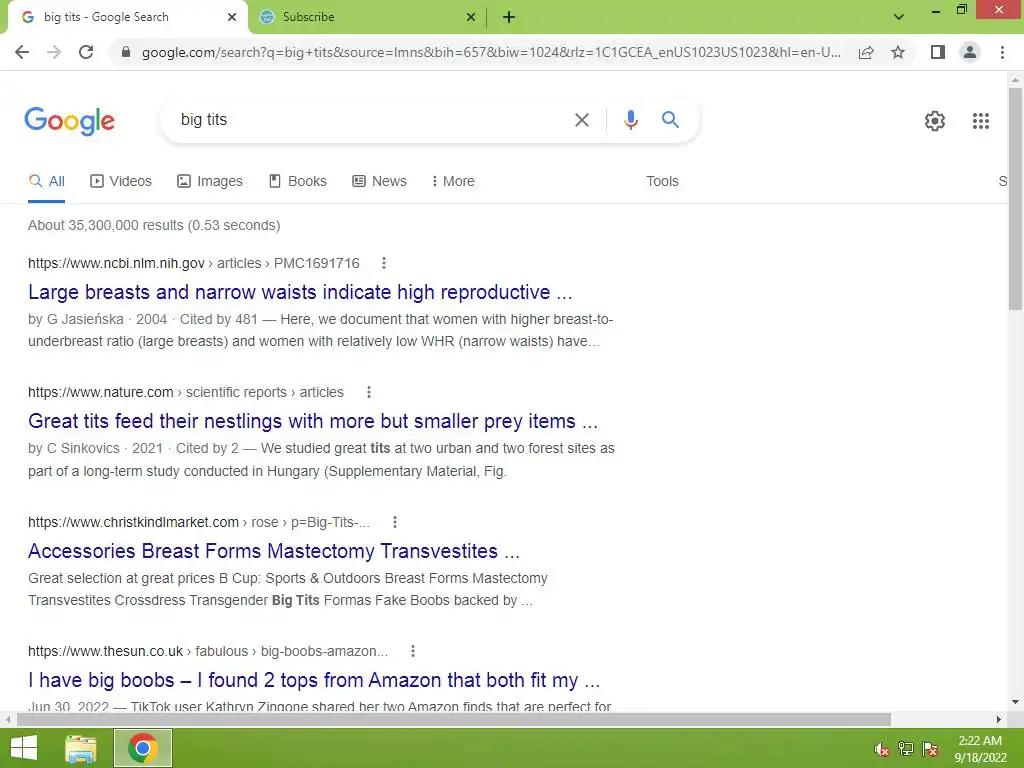Expand the More search categories menu
The height and width of the screenshot is (768, 1024).
click(453, 182)
